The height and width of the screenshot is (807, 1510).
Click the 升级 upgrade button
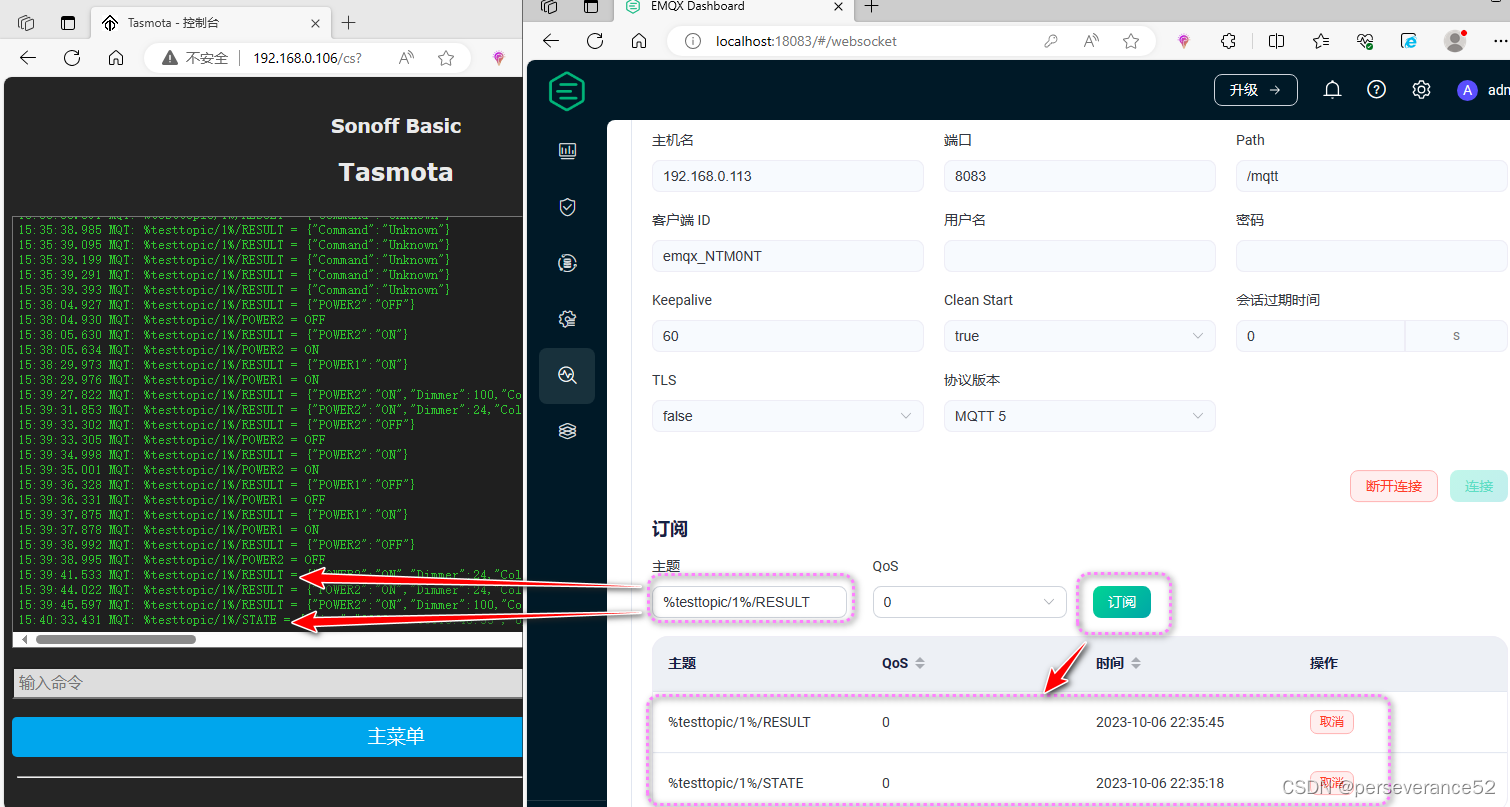1255,90
